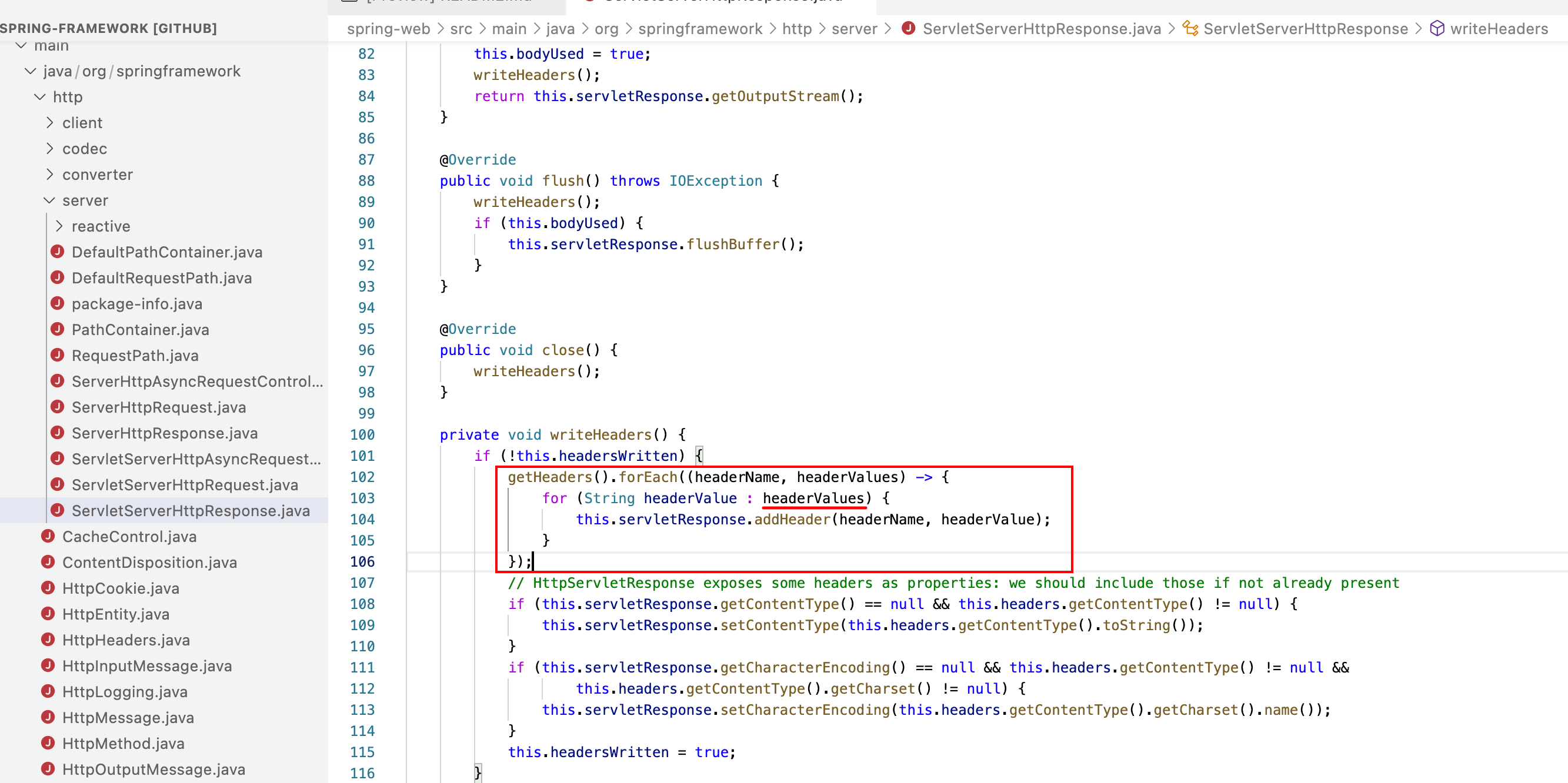Click setCharacterEncoding call on line 113
The image size is (1568, 783).
click(805, 710)
